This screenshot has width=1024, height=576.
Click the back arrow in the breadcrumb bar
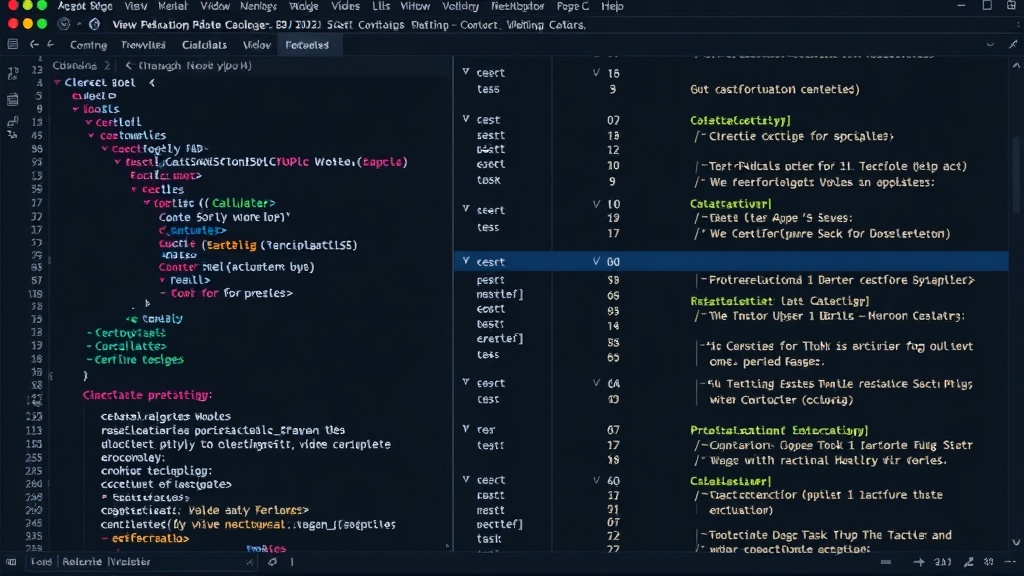(129, 65)
